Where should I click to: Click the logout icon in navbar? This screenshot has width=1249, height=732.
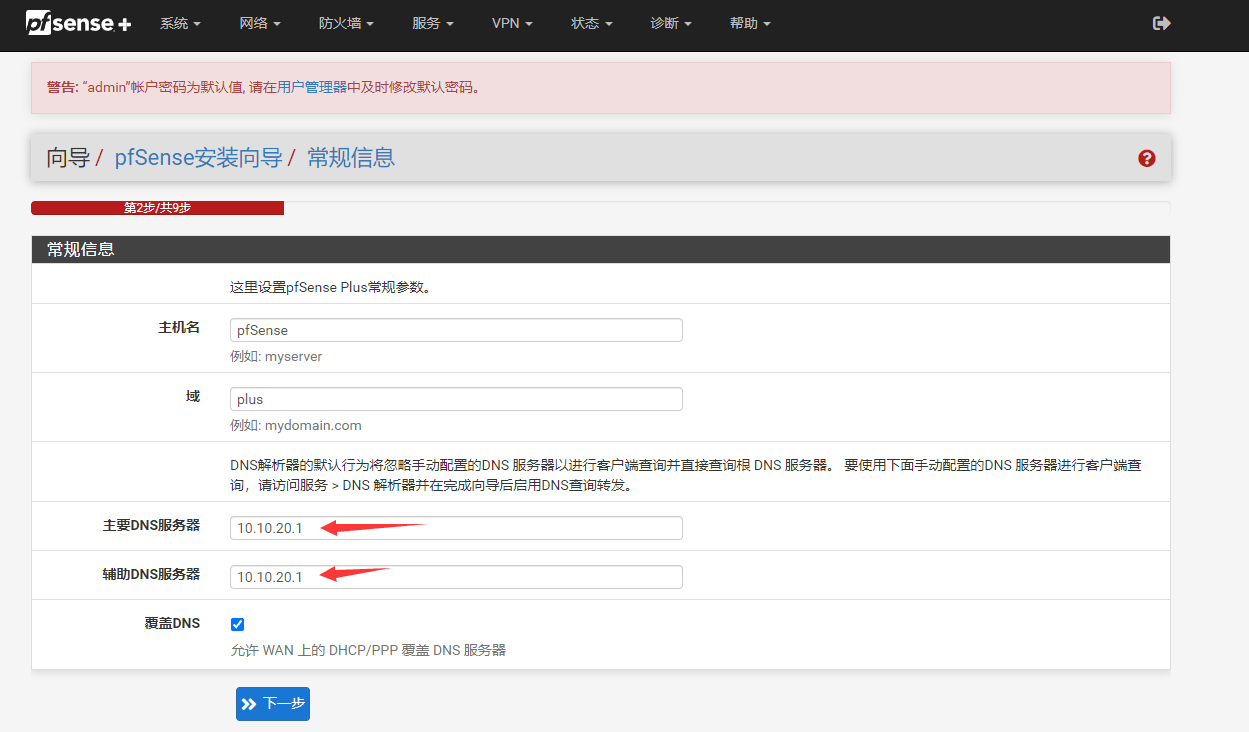1161,23
